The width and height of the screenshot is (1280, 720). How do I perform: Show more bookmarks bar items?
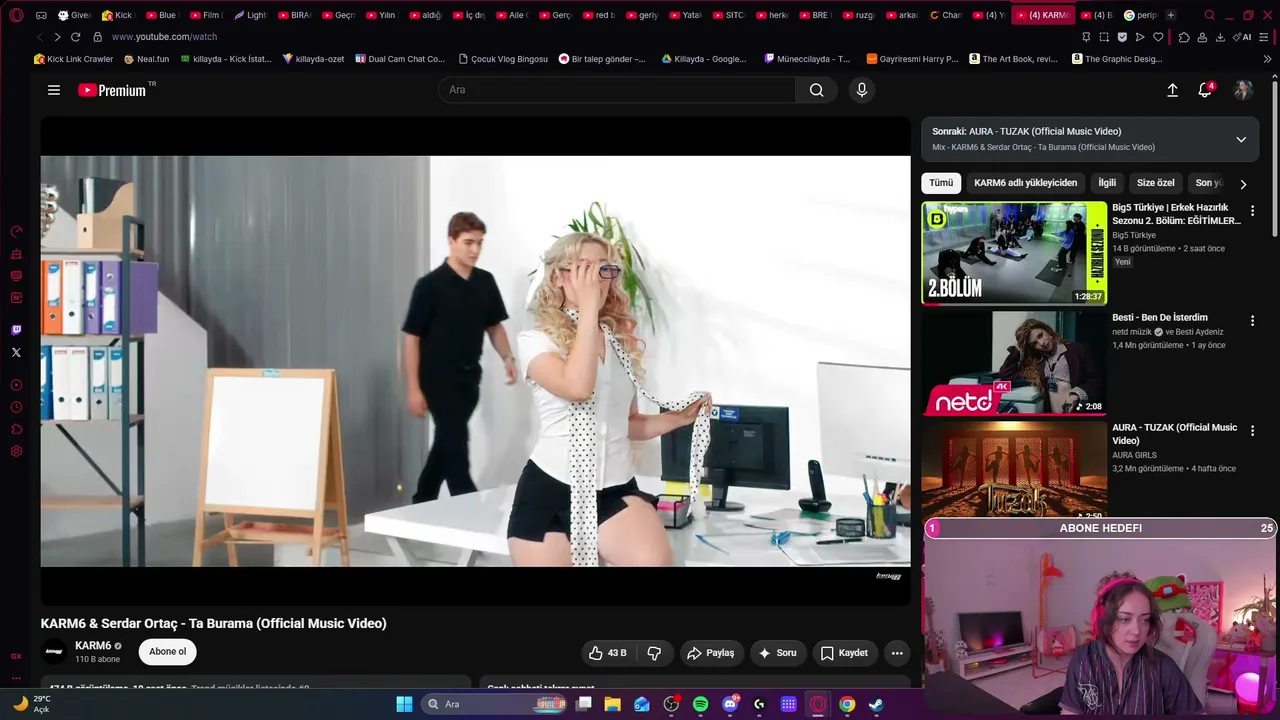coord(1267,59)
